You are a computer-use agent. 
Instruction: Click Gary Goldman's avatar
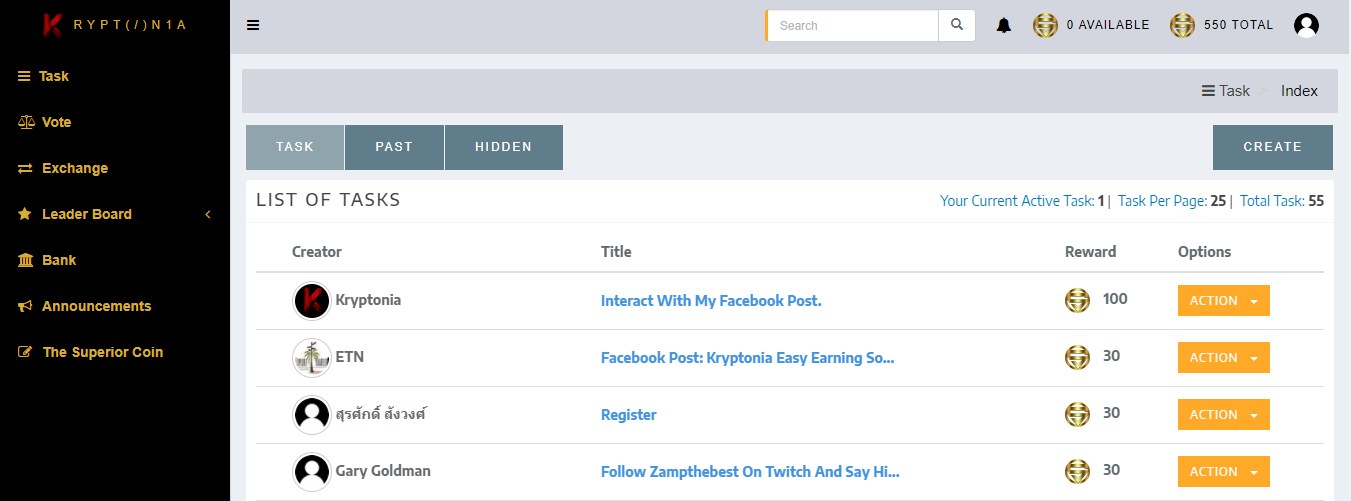(x=312, y=472)
